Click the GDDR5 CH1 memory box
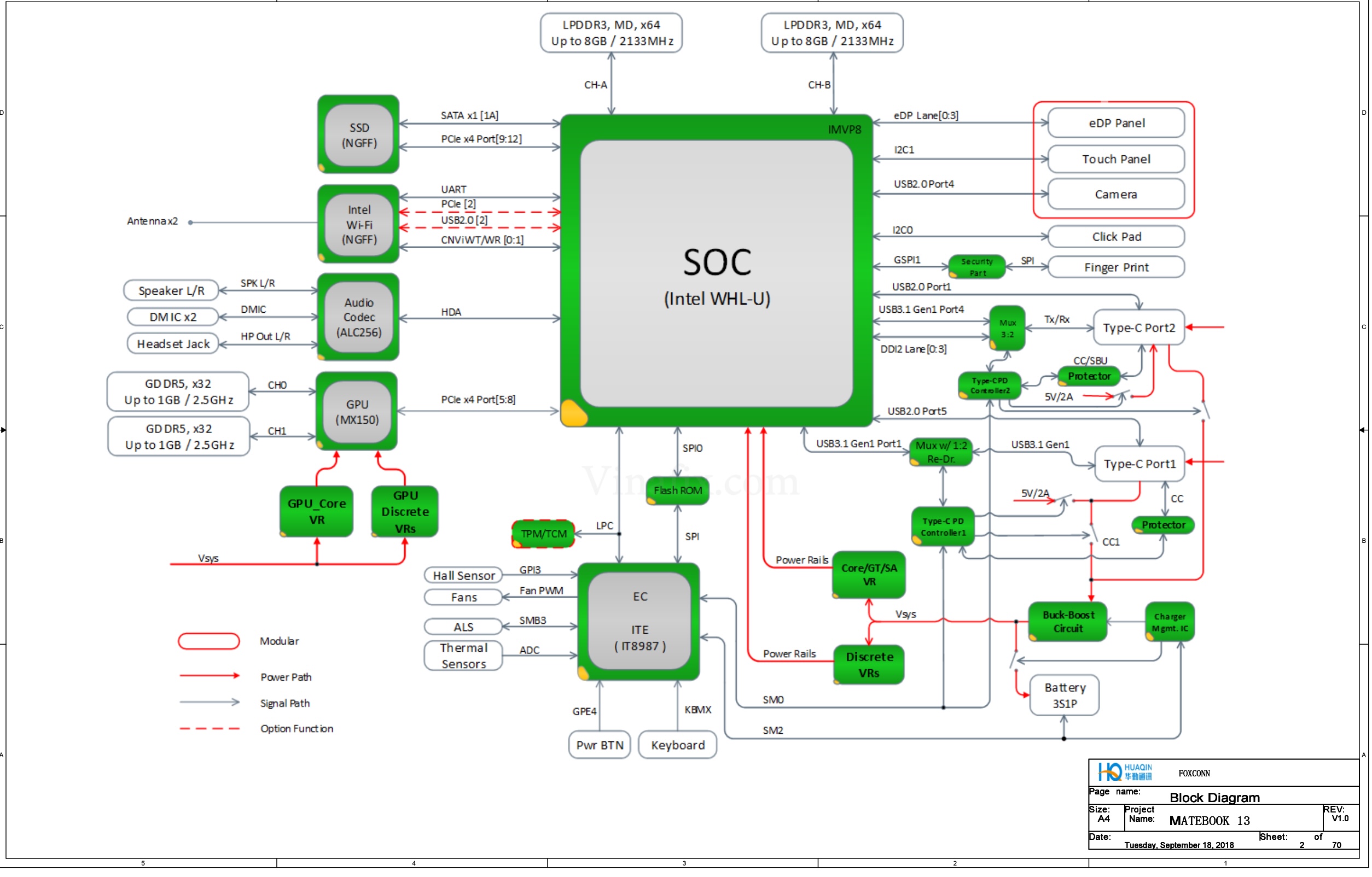 tap(179, 437)
